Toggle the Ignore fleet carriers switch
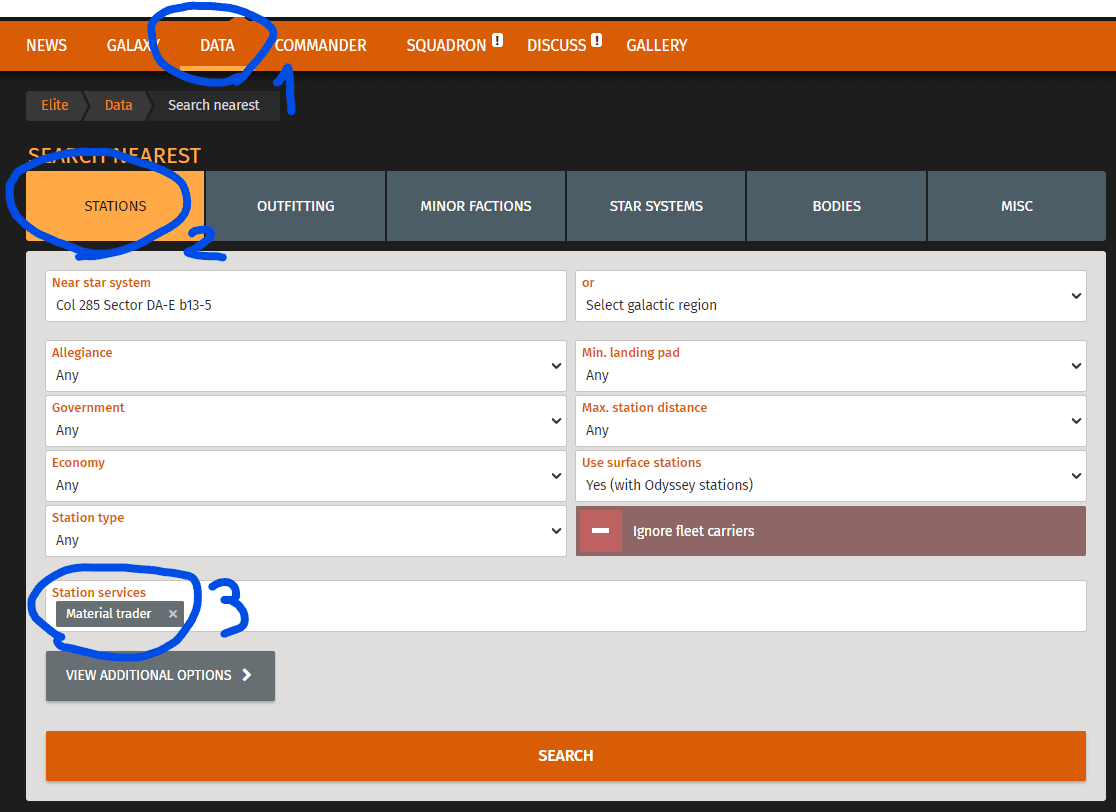Image resolution: width=1116 pixels, height=812 pixels. pyautogui.click(x=601, y=531)
